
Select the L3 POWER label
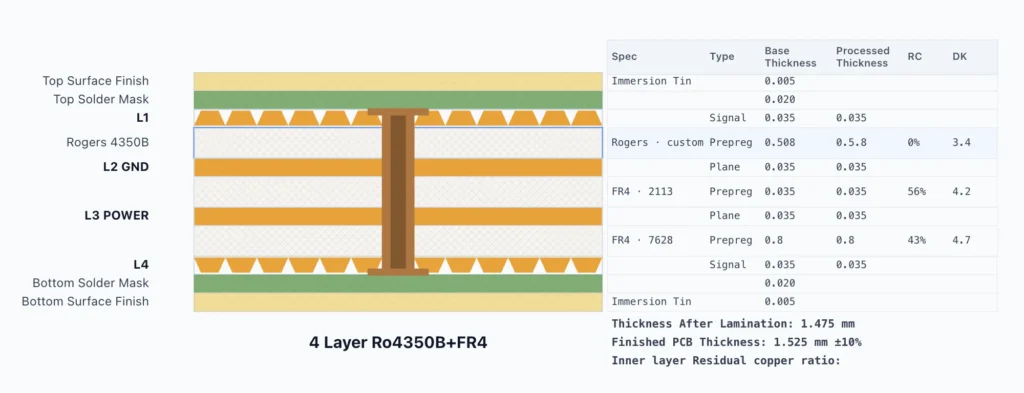[116, 215]
